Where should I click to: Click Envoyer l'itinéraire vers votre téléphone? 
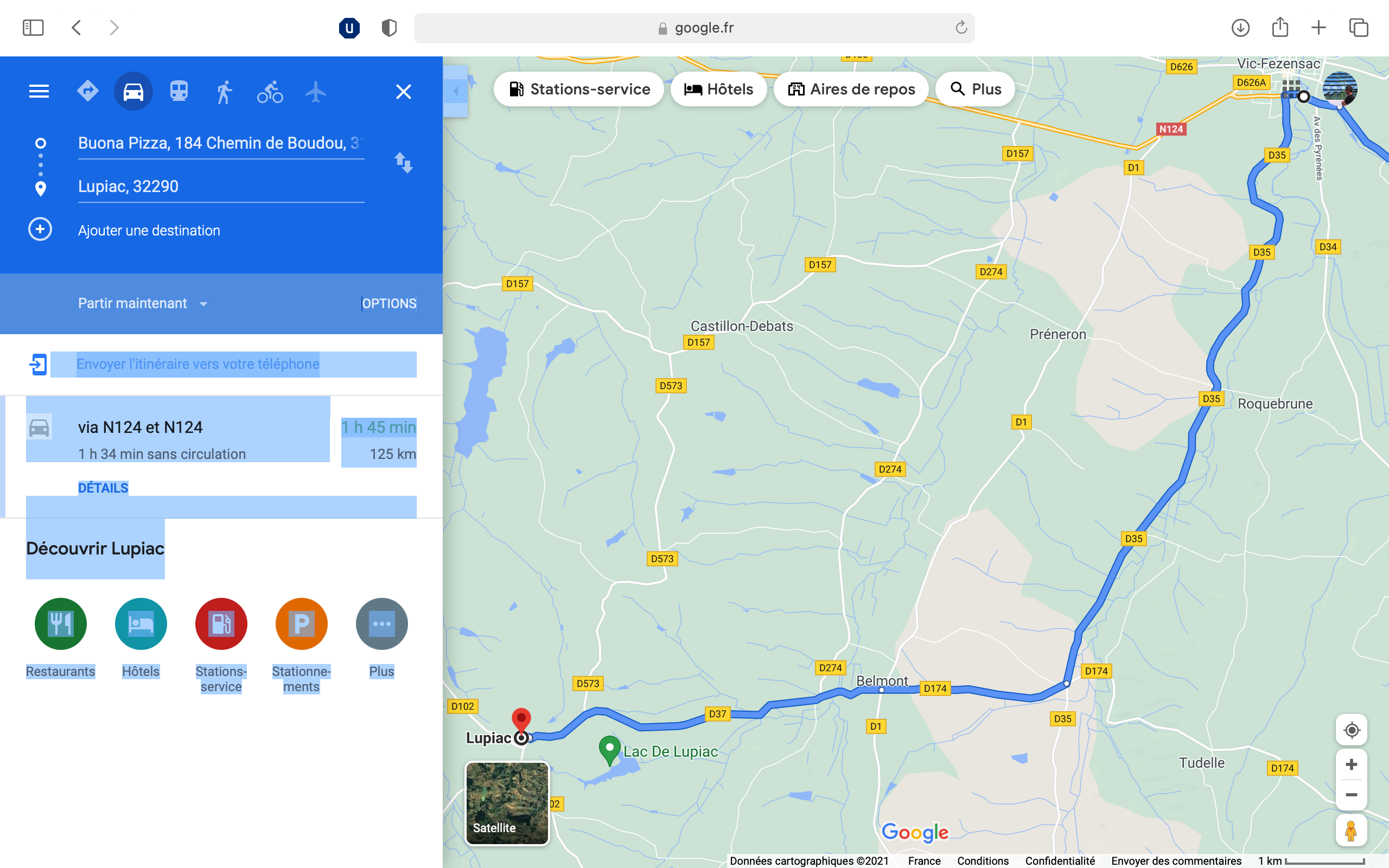(198, 364)
